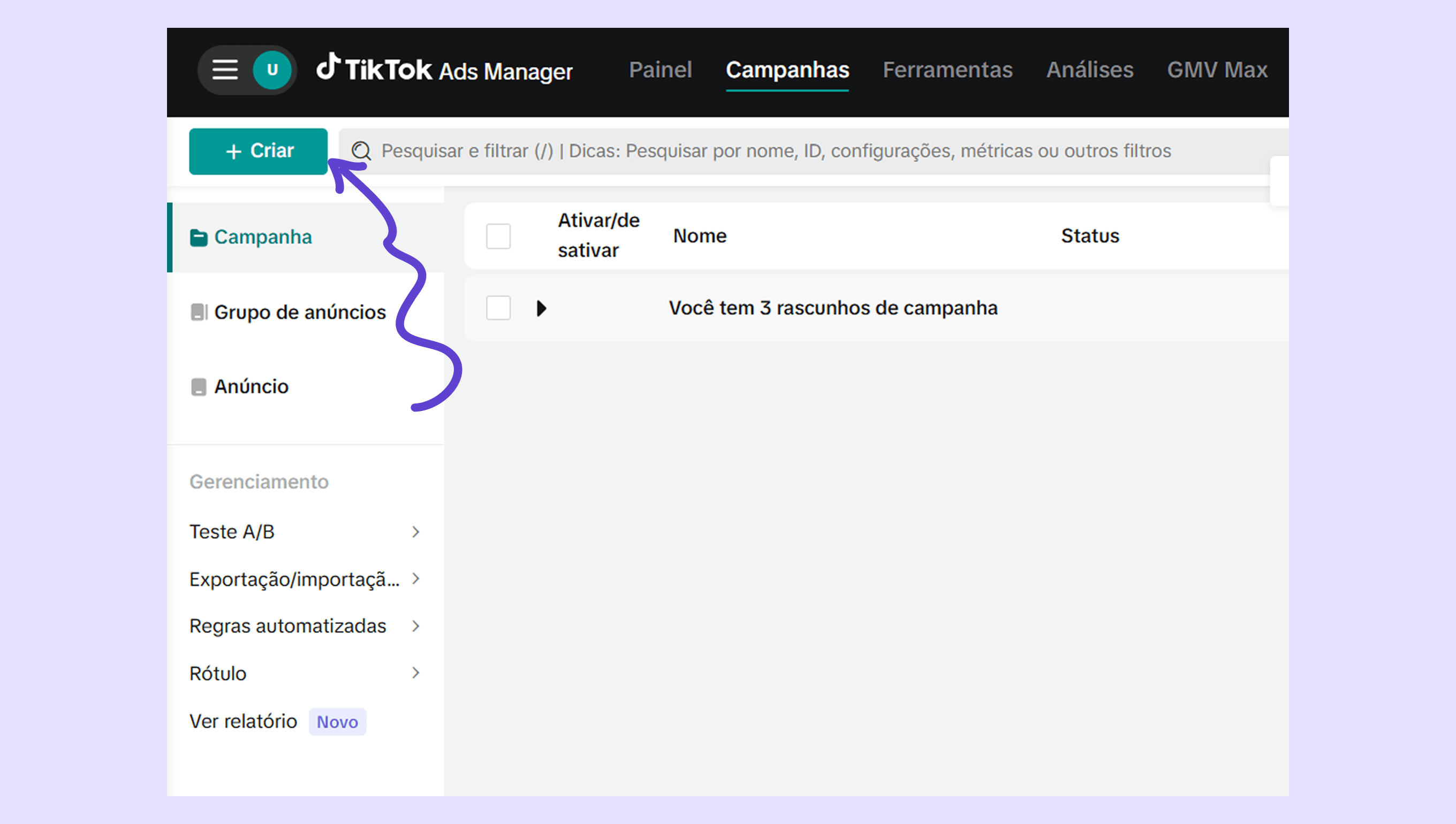Open the Painel tab
1456x824 pixels.
pyautogui.click(x=660, y=70)
